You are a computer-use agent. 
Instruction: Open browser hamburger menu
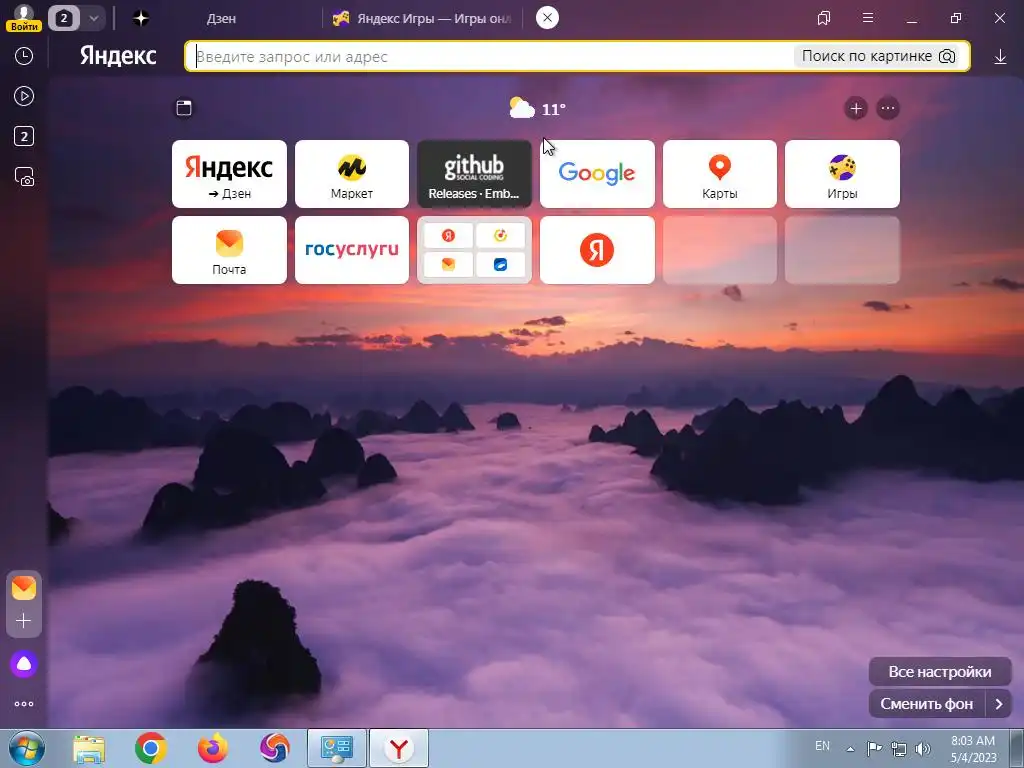[868, 18]
